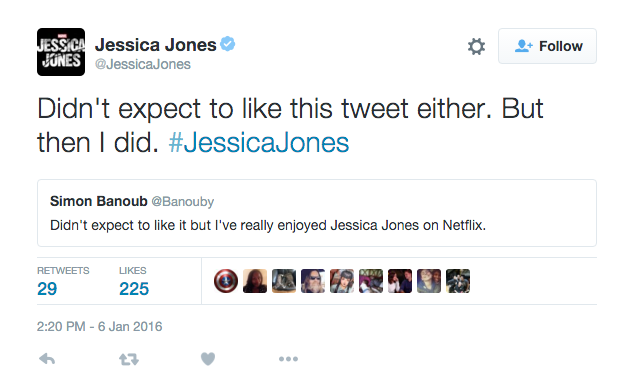Open the gear settings dropdown
Viewport: 633px width, 384px height.
point(476,46)
